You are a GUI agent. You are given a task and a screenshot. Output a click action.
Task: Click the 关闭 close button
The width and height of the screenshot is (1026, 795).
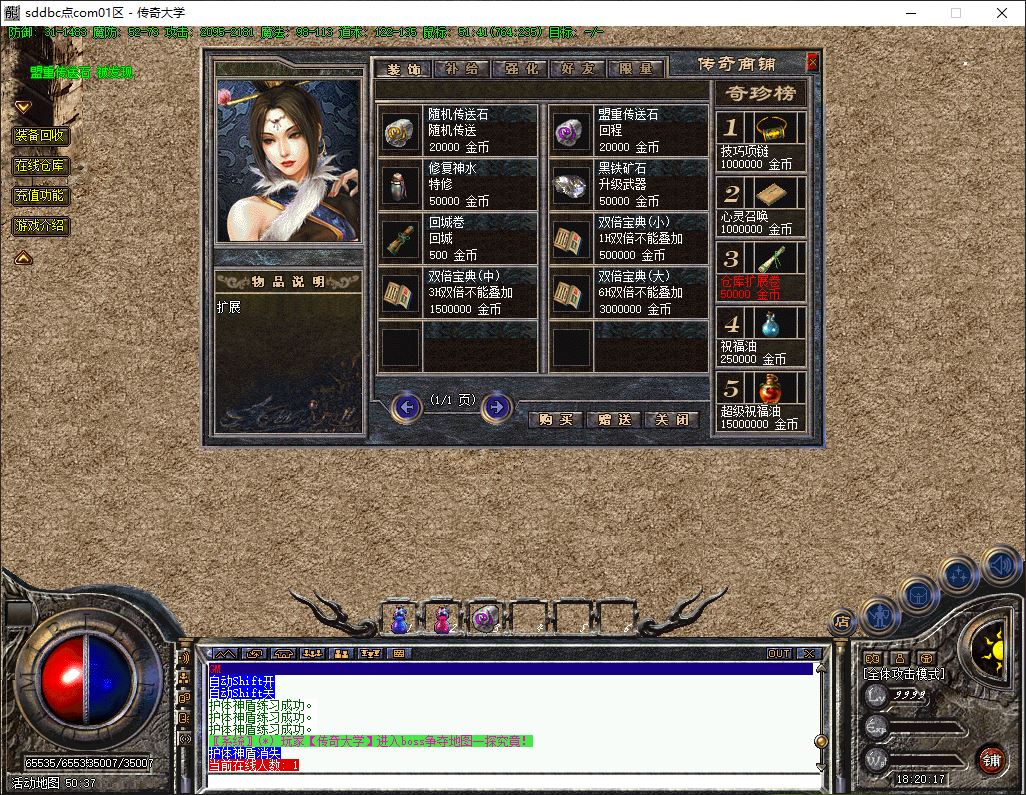(672, 419)
